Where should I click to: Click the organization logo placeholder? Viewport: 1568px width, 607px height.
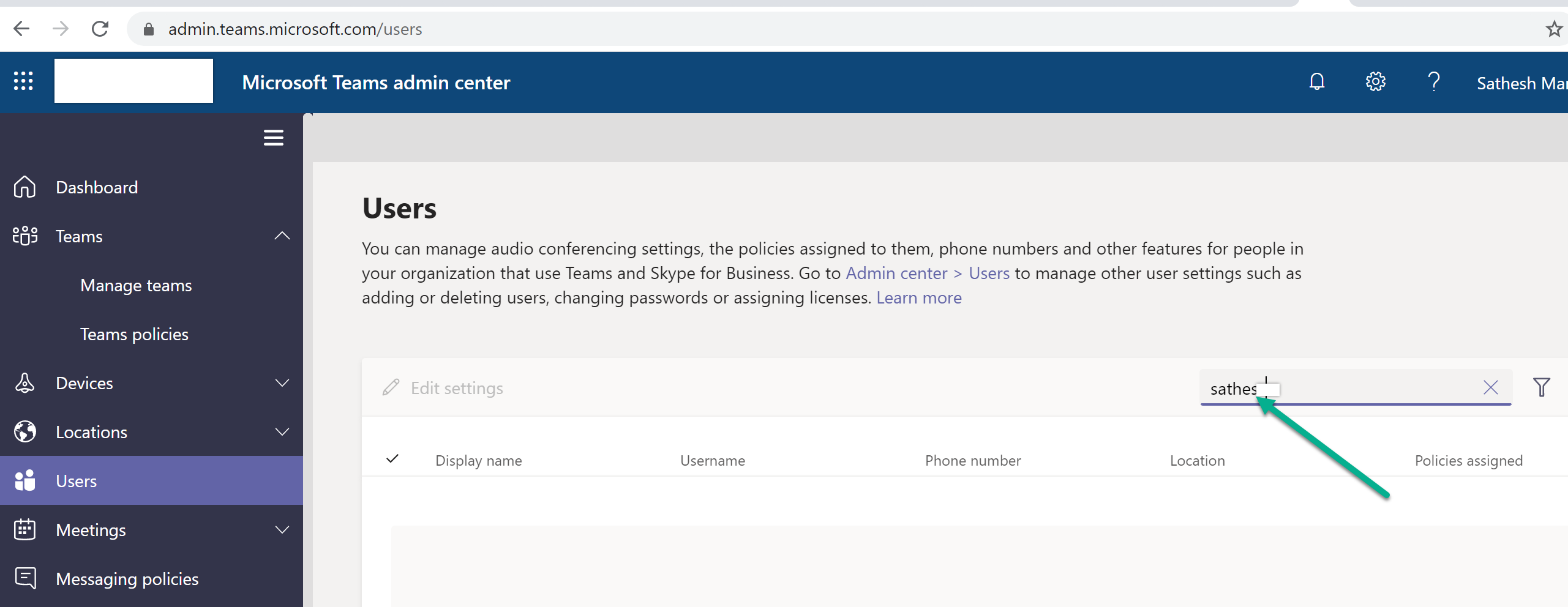click(x=133, y=81)
